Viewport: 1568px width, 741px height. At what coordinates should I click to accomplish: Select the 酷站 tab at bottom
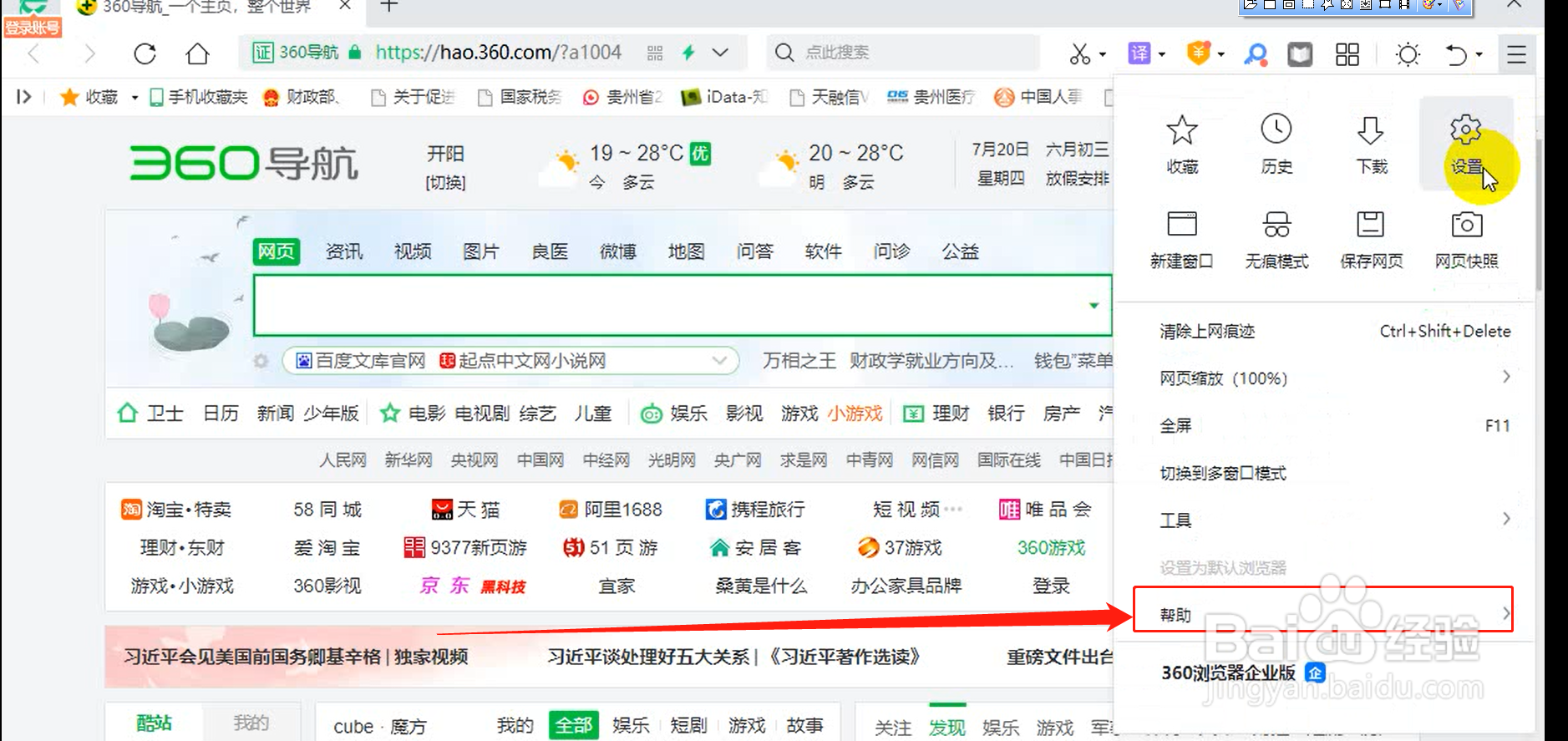point(154,723)
